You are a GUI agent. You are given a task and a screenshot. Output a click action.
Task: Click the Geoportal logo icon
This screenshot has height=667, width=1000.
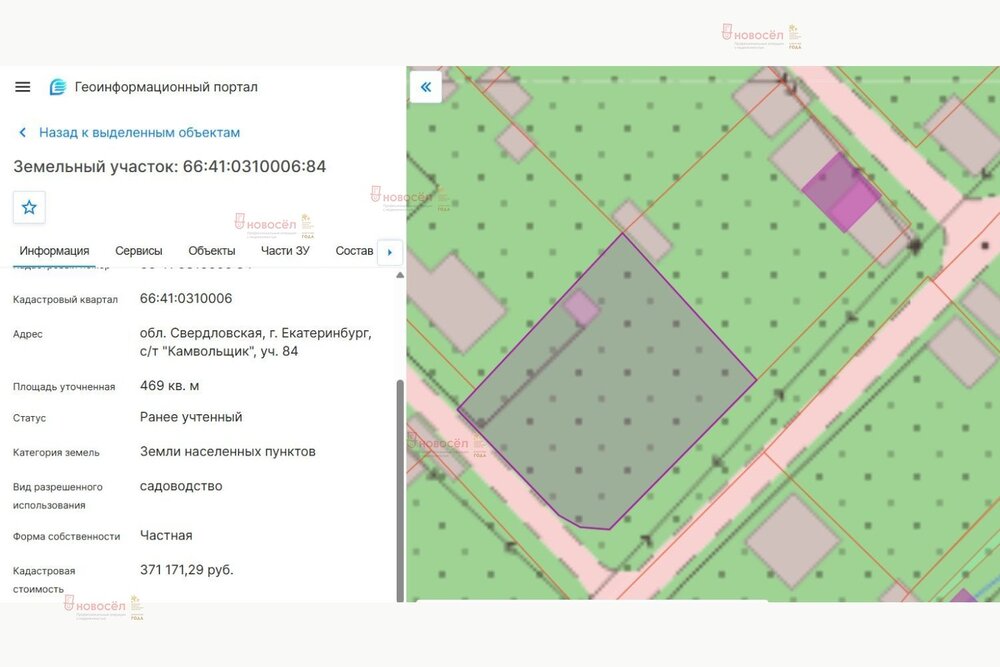click(57, 87)
